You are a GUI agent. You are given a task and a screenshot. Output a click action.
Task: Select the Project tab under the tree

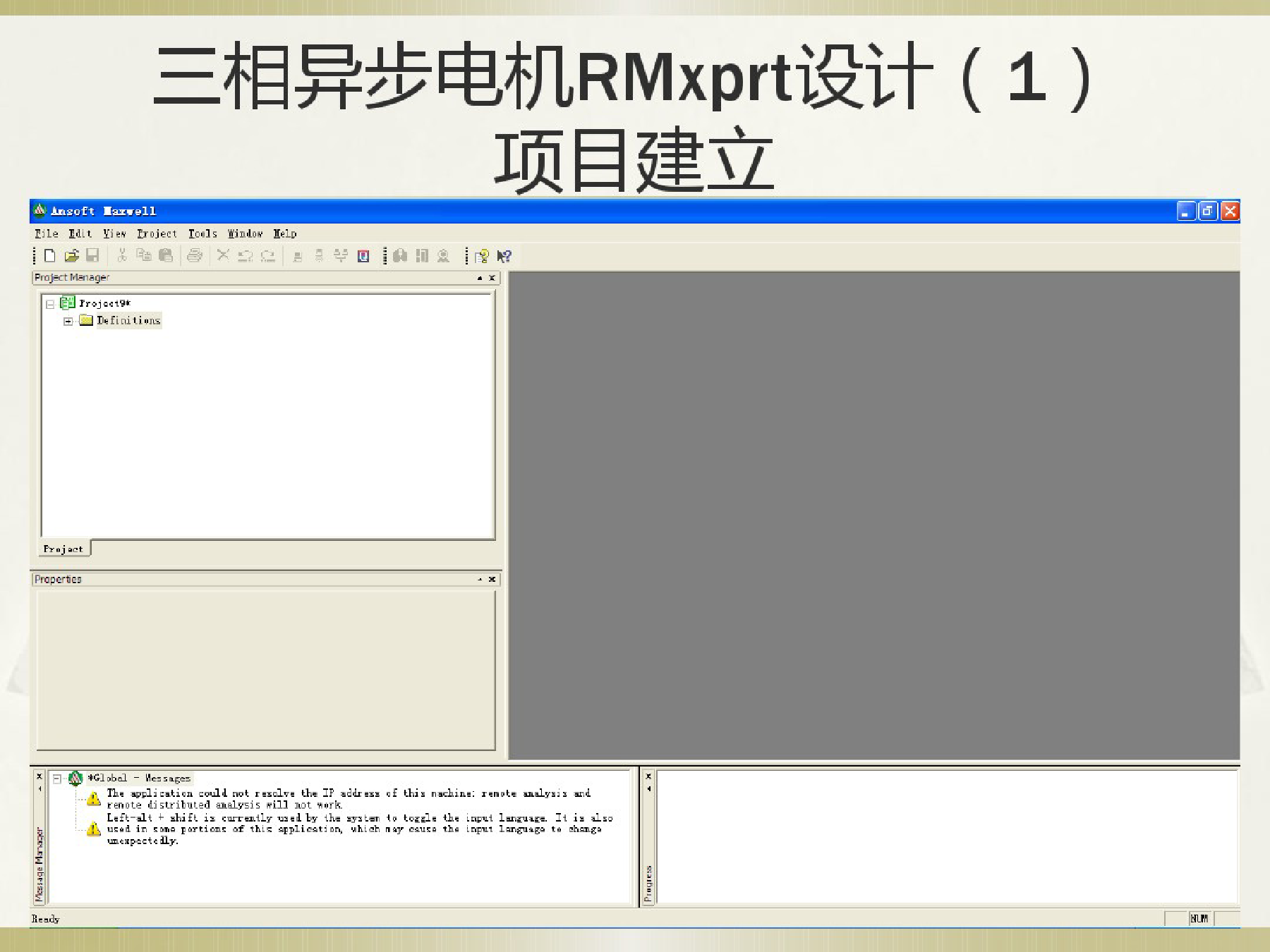tap(64, 549)
